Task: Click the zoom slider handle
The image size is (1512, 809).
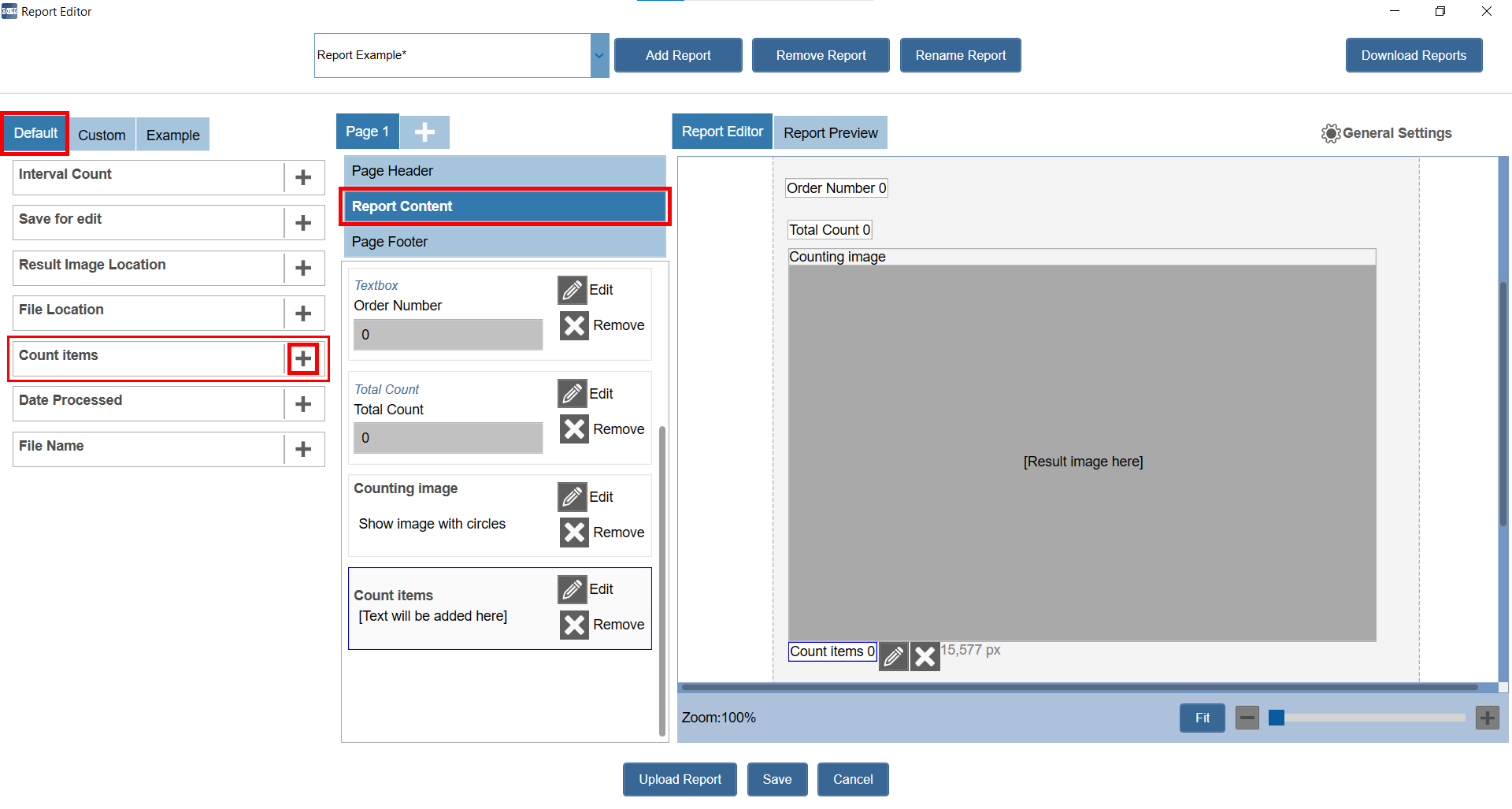Action: (x=1277, y=718)
